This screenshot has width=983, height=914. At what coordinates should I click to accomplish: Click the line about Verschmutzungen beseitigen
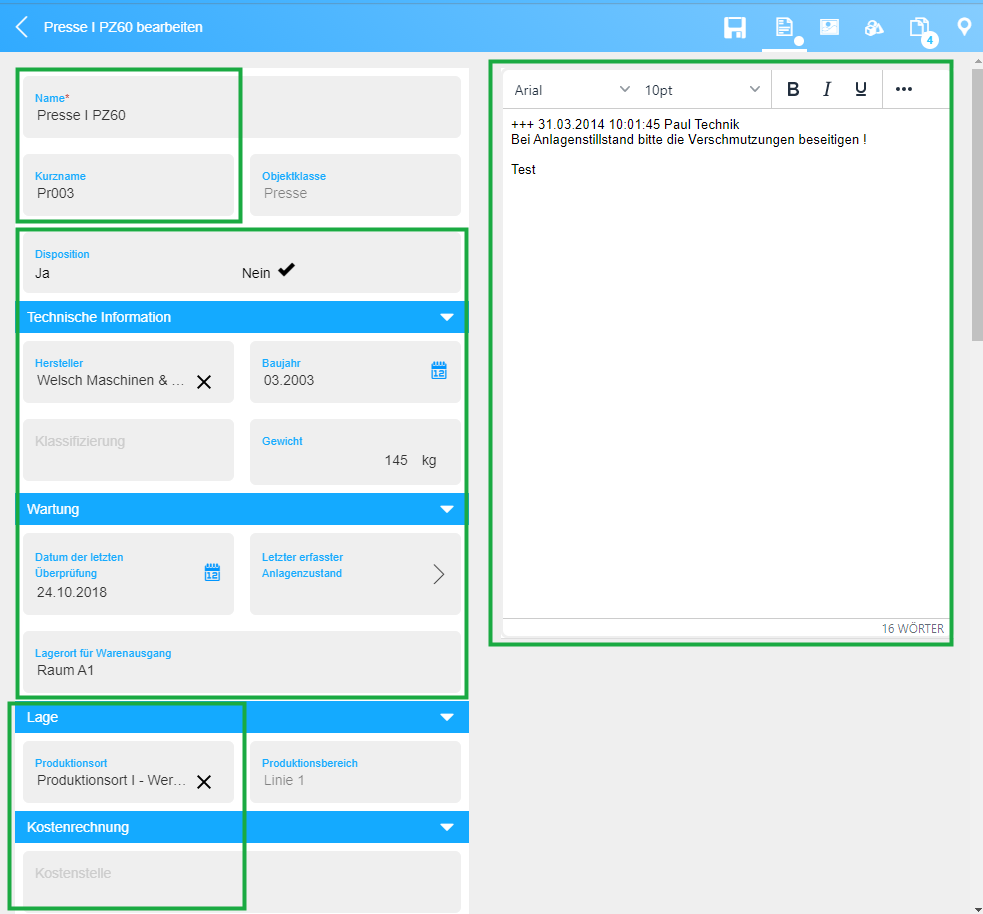pos(688,139)
